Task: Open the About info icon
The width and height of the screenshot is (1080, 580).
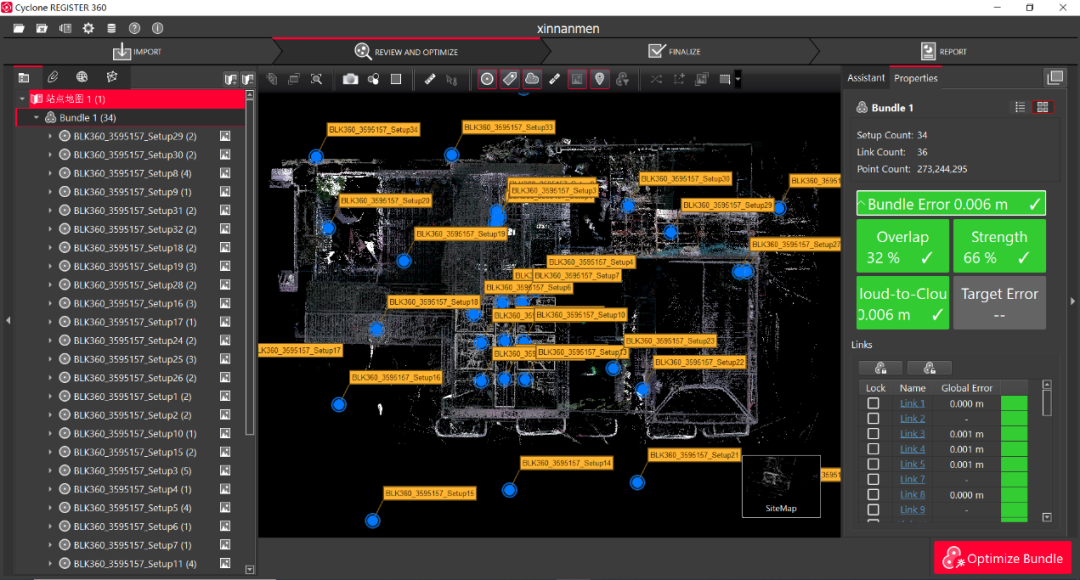Action: [158, 28]
